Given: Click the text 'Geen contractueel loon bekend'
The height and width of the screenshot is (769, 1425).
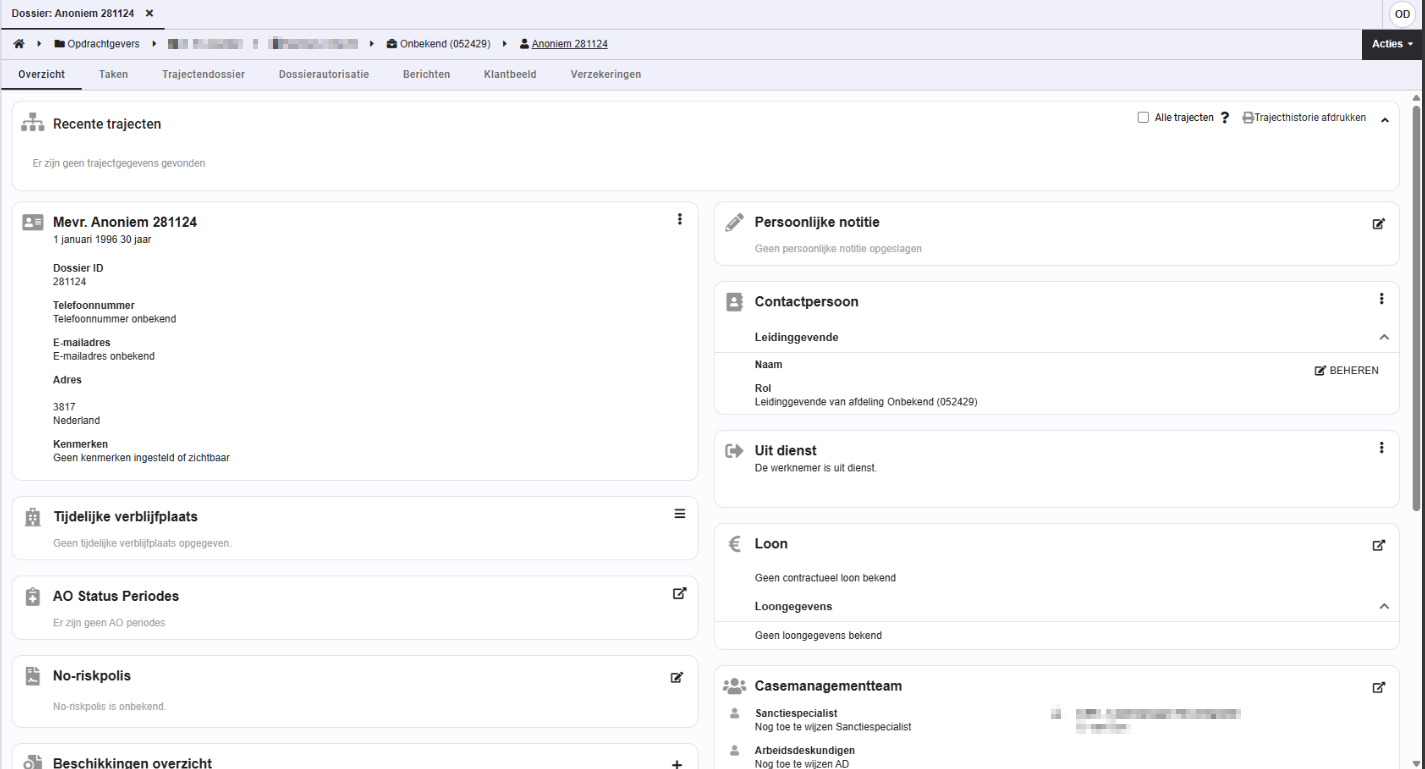Looking at the screenshot, I should click(x=825, y=578).
